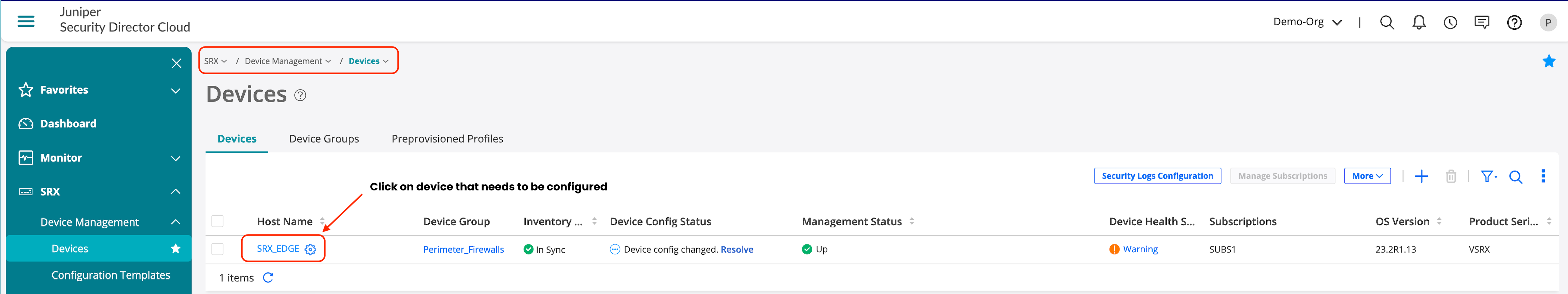Toggle the blue favorite star for this page
The image size is (1568, 294).
point(1549,61)
